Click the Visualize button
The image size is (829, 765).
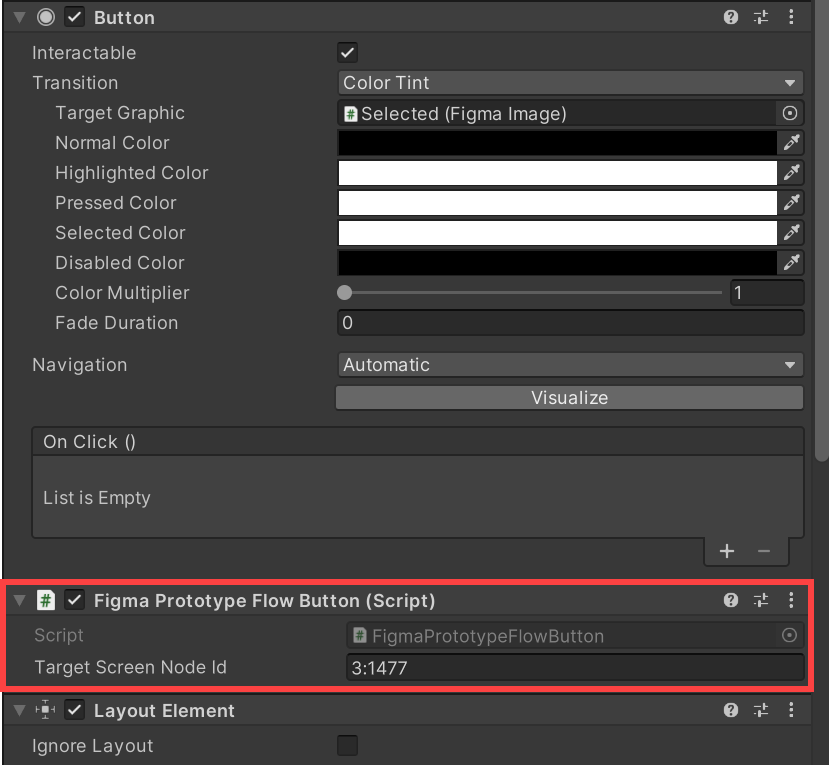[569, 398]
